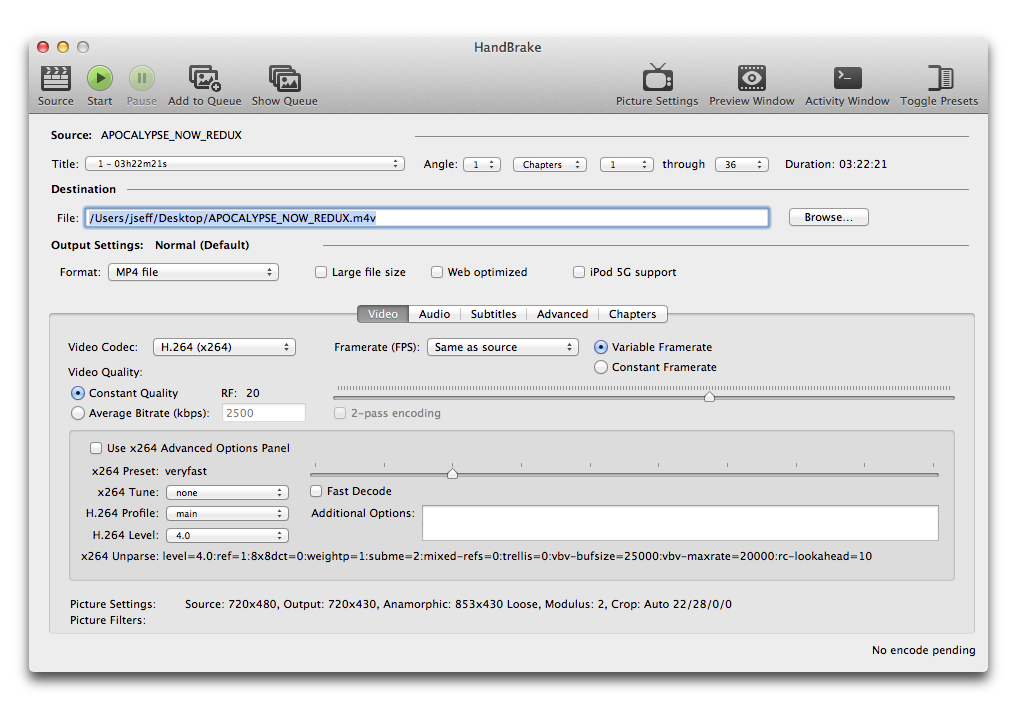This screenshot has height=708, width=1017.
Task: Click the yellow minimize window button
Action: 63,47
